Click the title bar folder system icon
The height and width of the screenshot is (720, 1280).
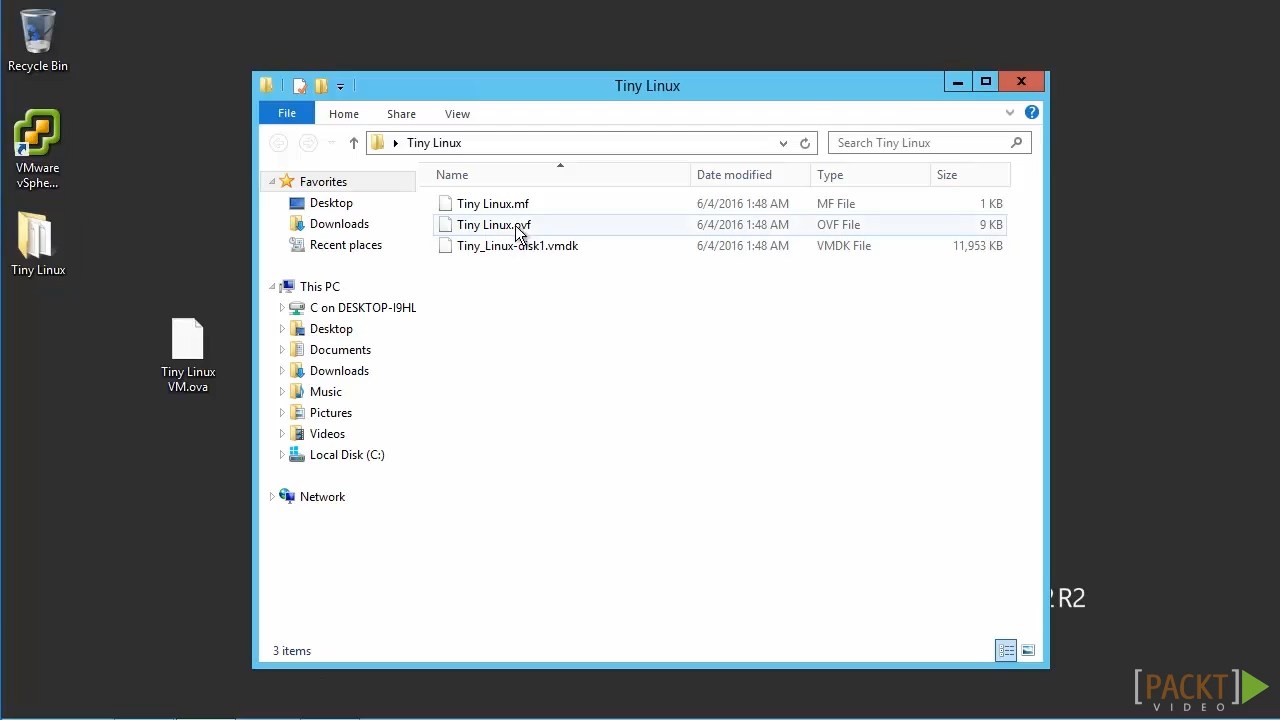coord(267,86)
